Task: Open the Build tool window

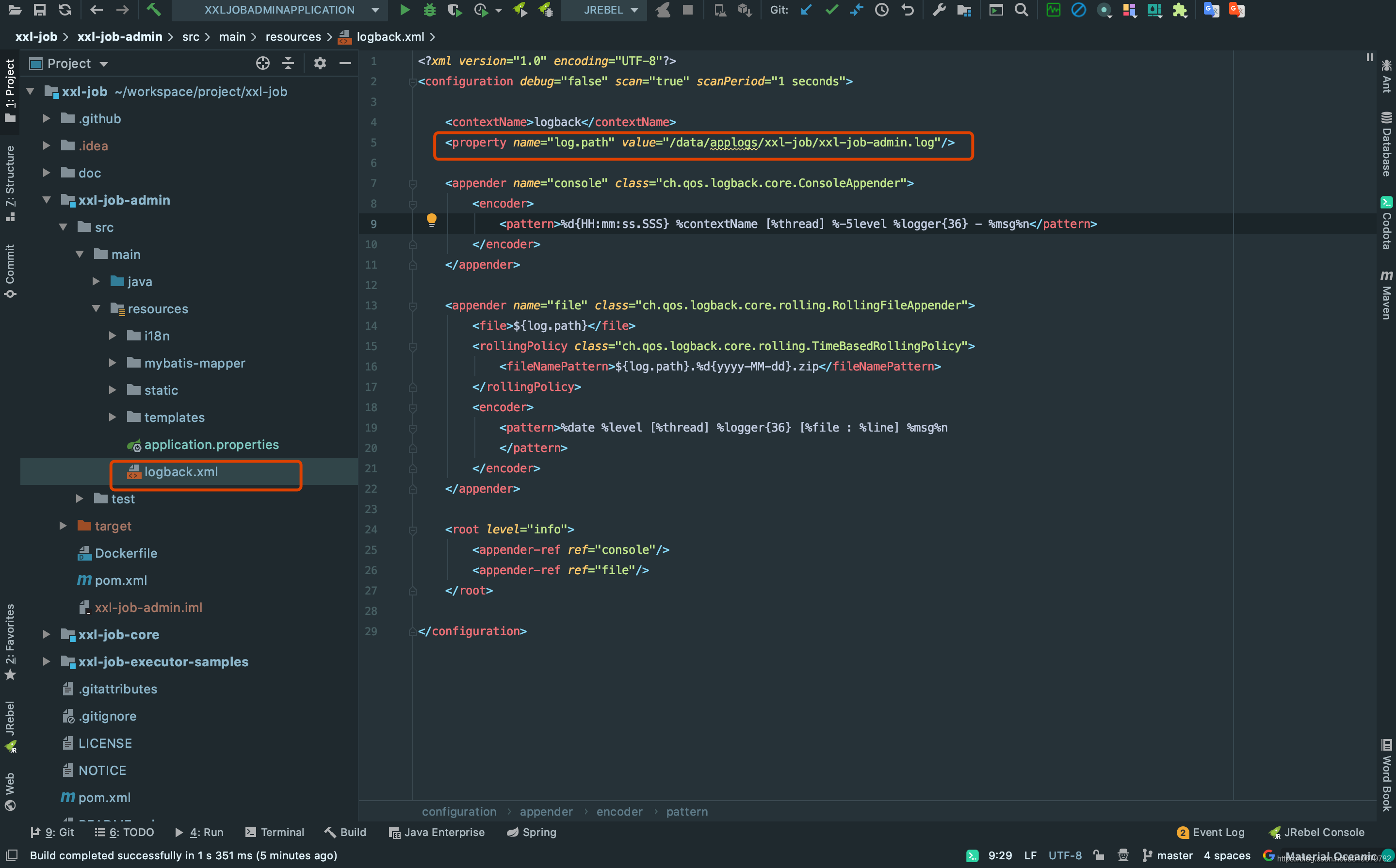Action: click(345, 833)
